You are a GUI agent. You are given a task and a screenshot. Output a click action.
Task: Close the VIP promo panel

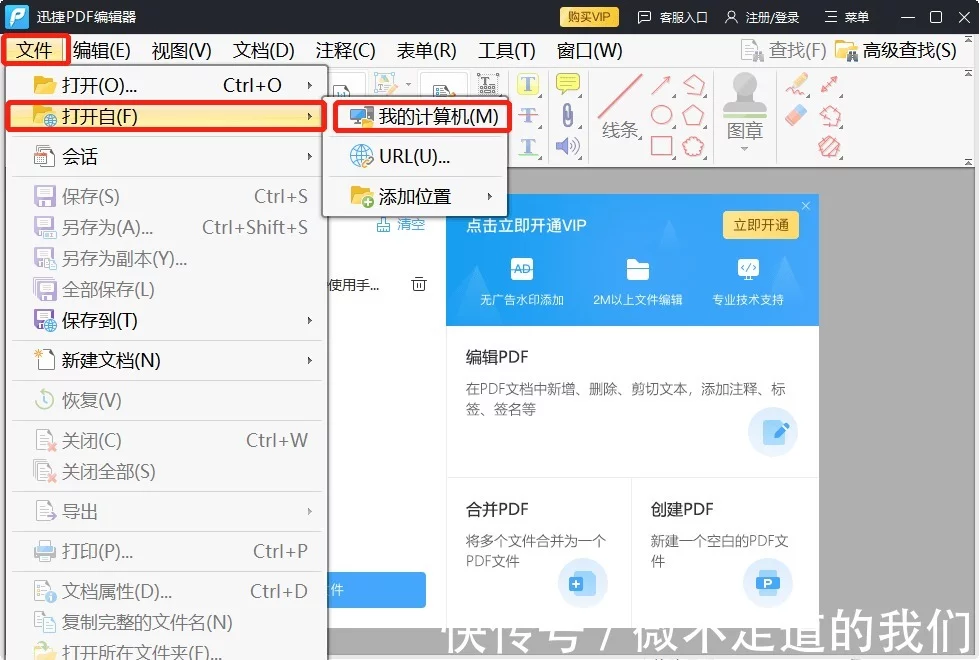(806, 206)
